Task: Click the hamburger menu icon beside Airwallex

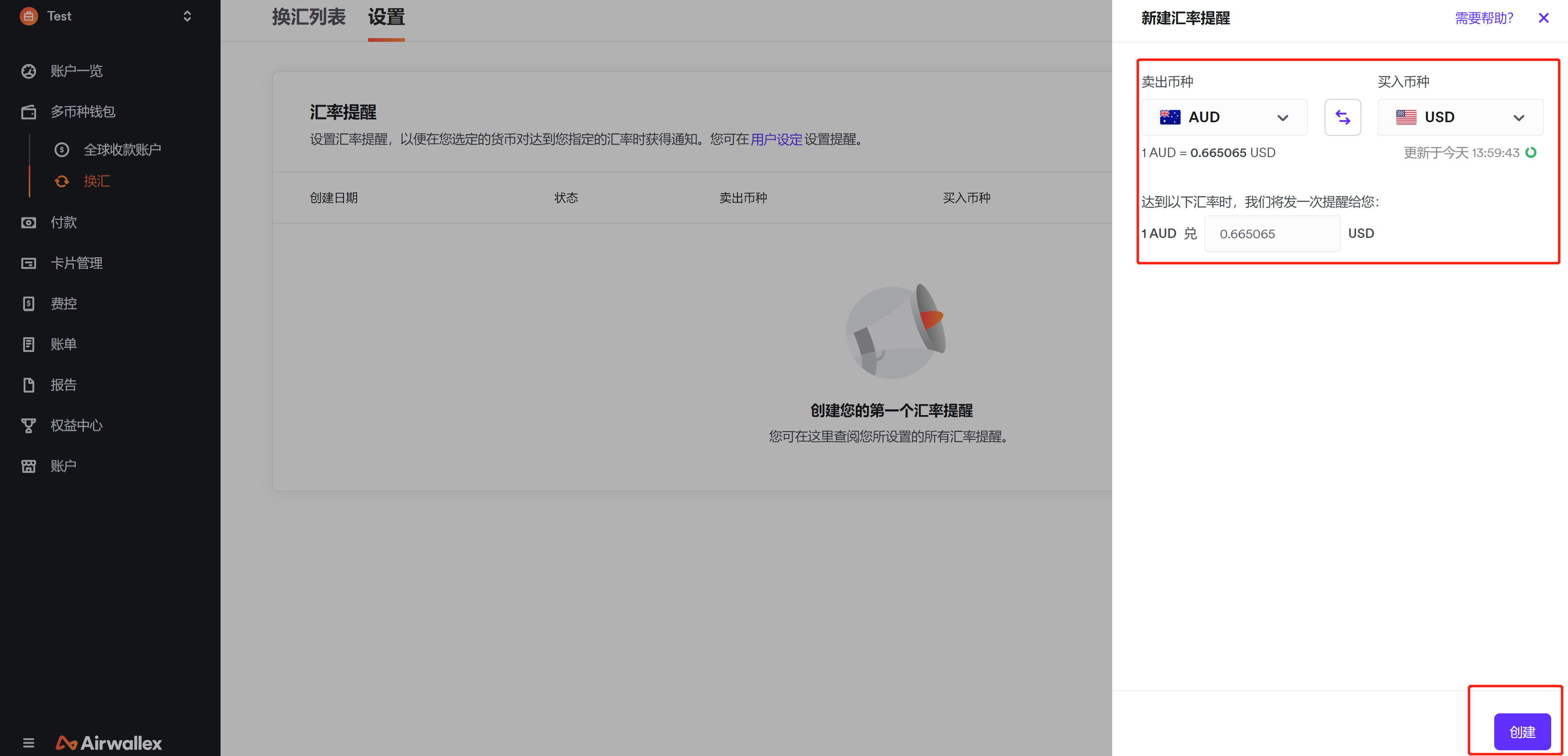Action: [29, 742]
